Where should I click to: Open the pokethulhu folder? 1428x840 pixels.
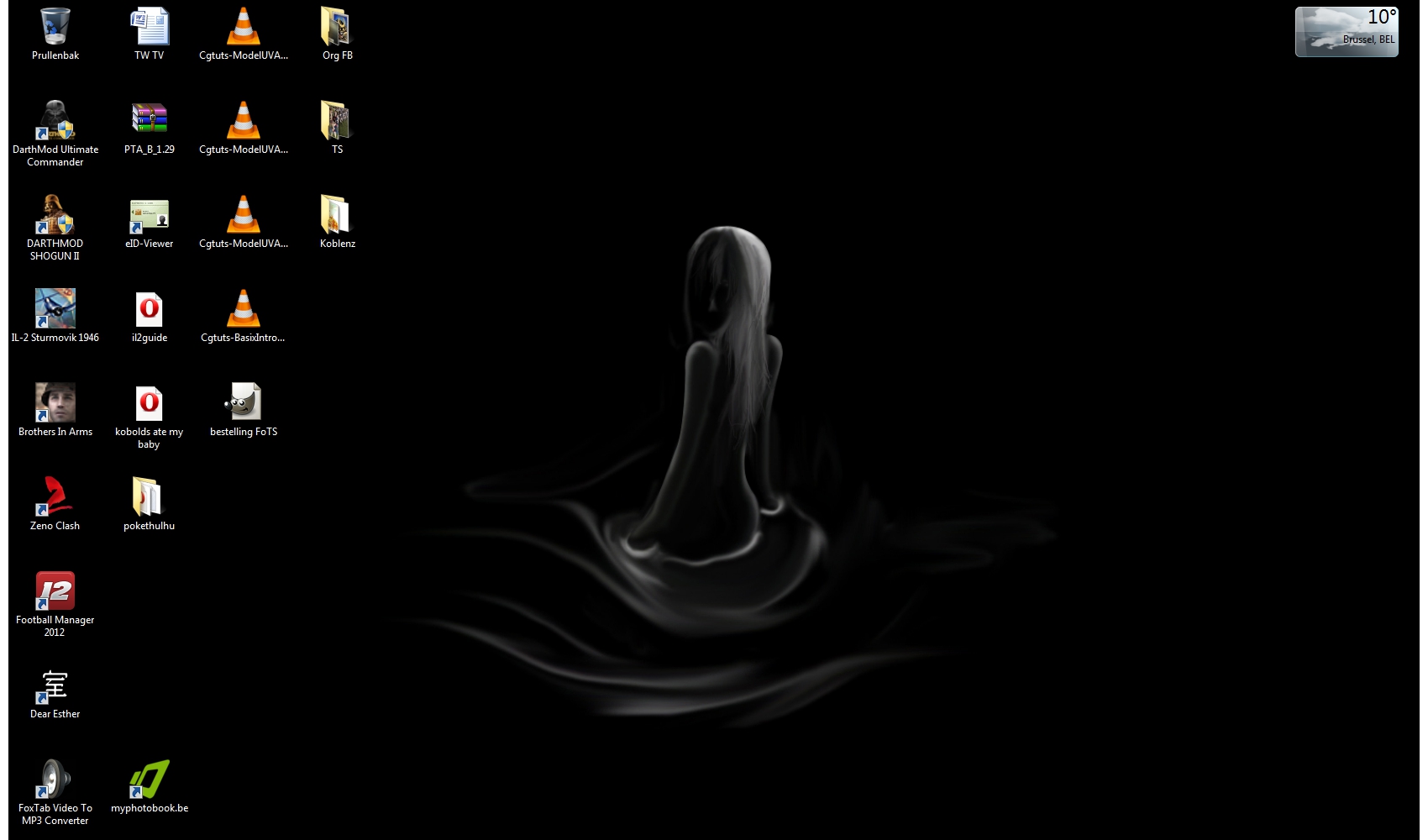pyautogui.click(x=150, y=498)
